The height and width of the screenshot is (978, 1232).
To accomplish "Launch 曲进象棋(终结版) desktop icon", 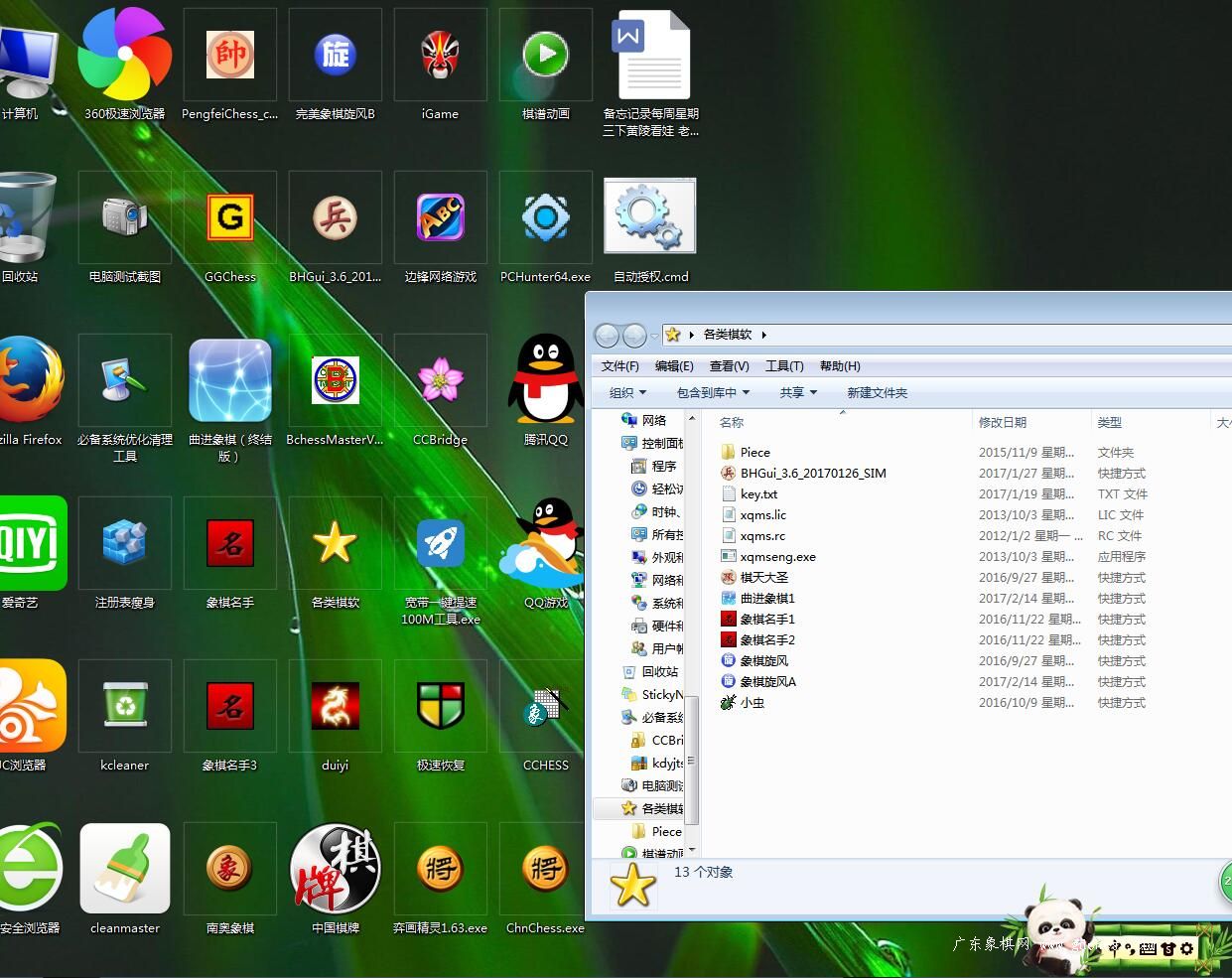I will click(230, 399).
